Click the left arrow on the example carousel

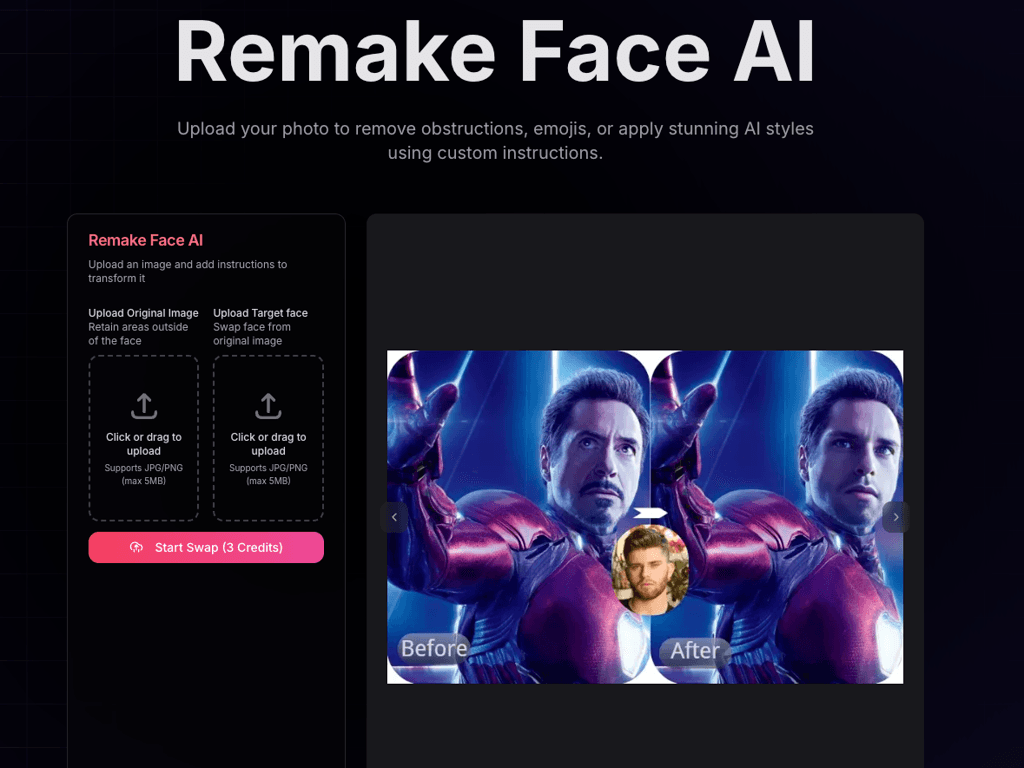(393, 517)
